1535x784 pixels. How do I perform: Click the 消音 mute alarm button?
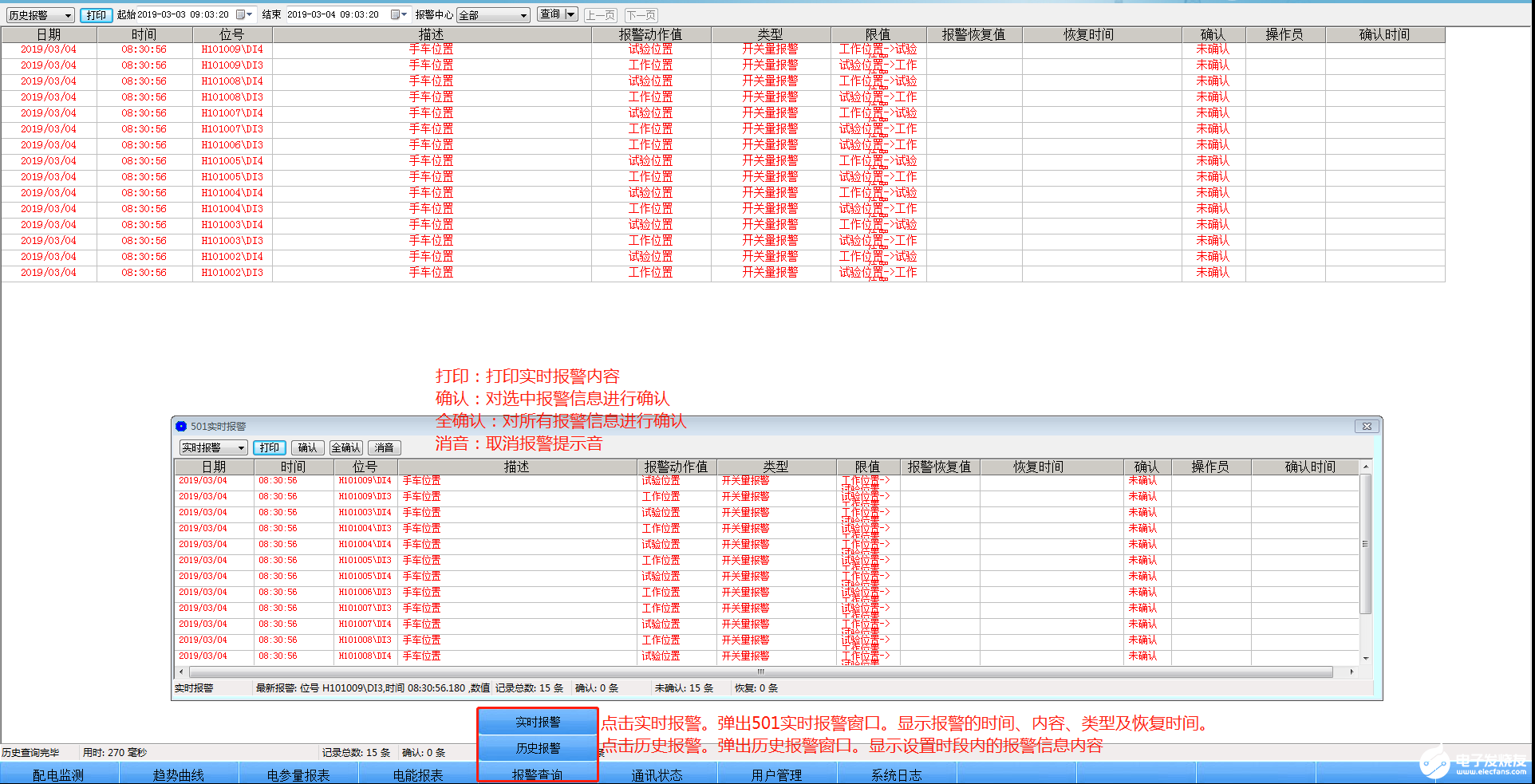pyautogui.click(x=385, y=447)
